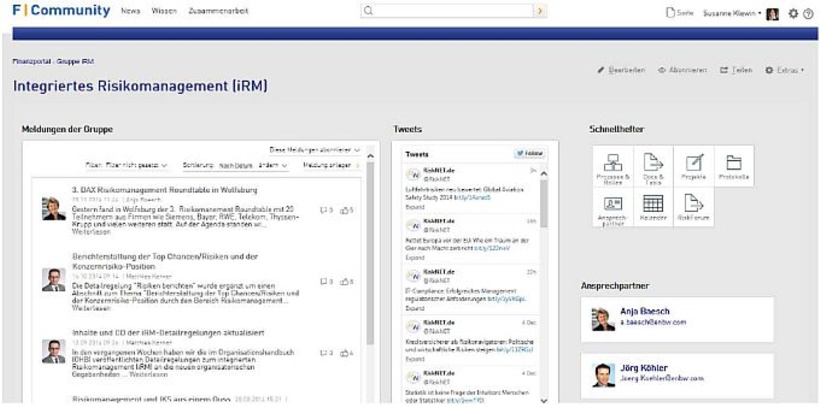820x407 pixels.
Task: Open the Wissen menu
Action: (164, 11)
